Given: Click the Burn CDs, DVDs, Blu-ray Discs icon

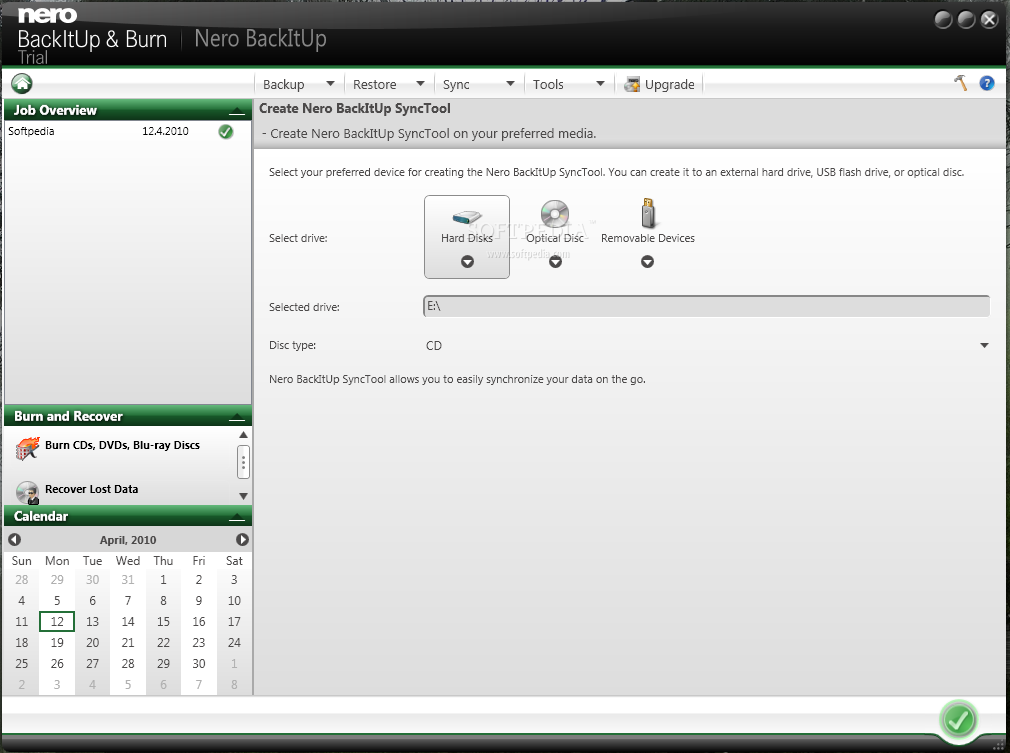Looking at the screenshot, I should [28, 448].
